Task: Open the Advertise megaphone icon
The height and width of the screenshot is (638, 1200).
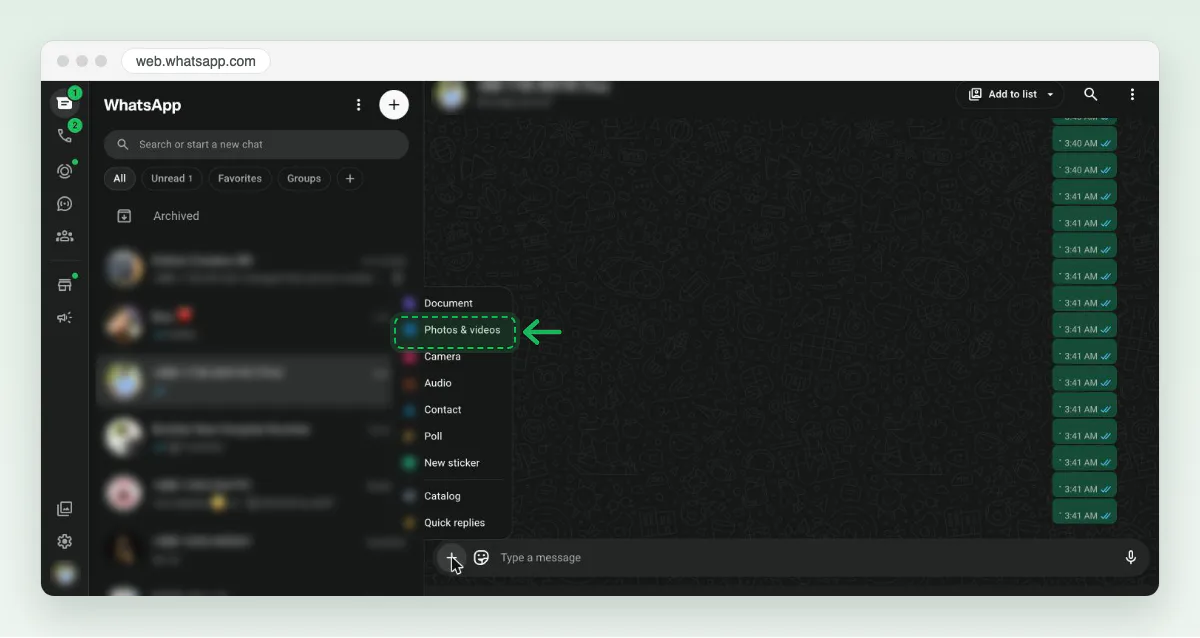Action: coord(65,318)
